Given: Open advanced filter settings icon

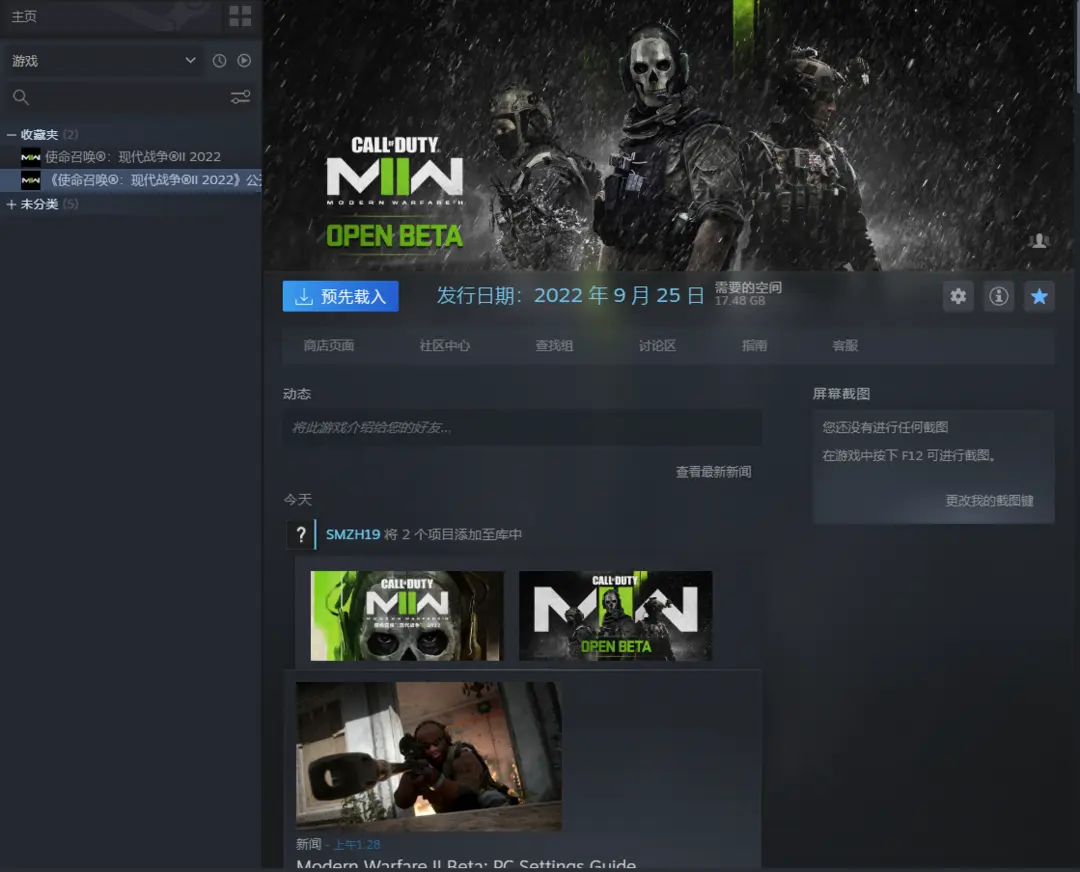Looking at the screenshot, I should pos(240,97).
